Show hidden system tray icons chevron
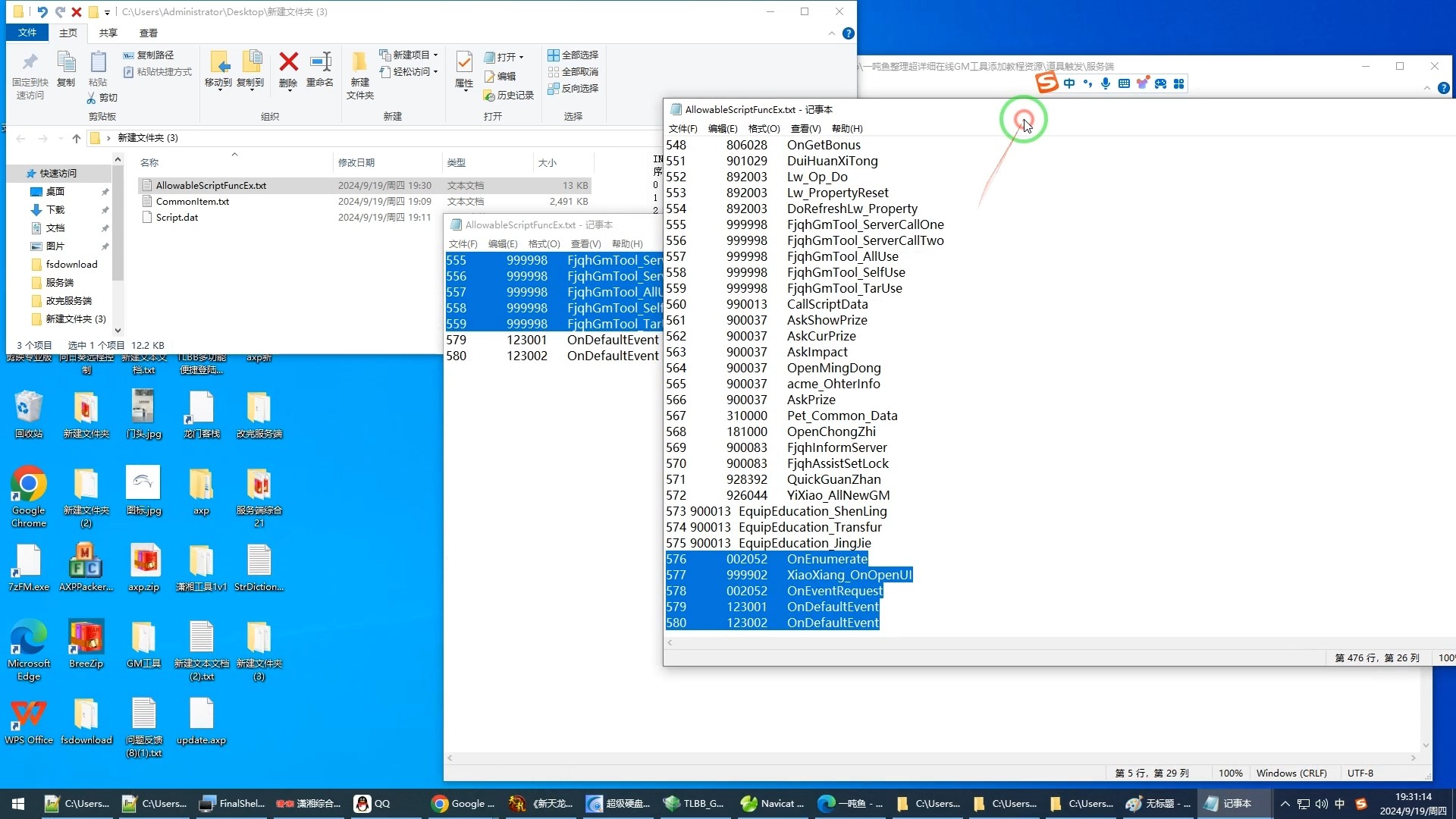 click(x=1285, y=804)
